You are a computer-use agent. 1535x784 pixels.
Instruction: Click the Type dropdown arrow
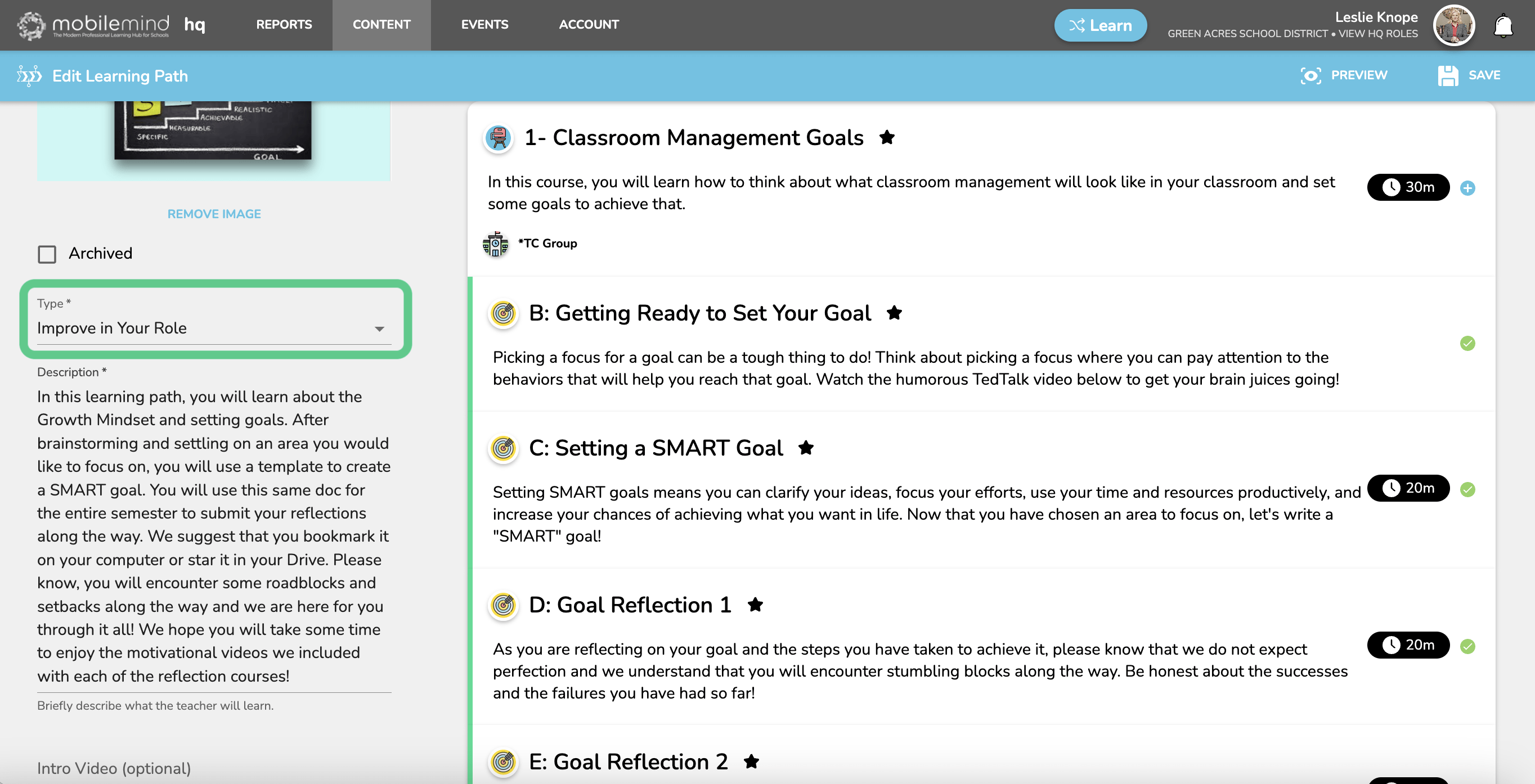coord(379,329)
